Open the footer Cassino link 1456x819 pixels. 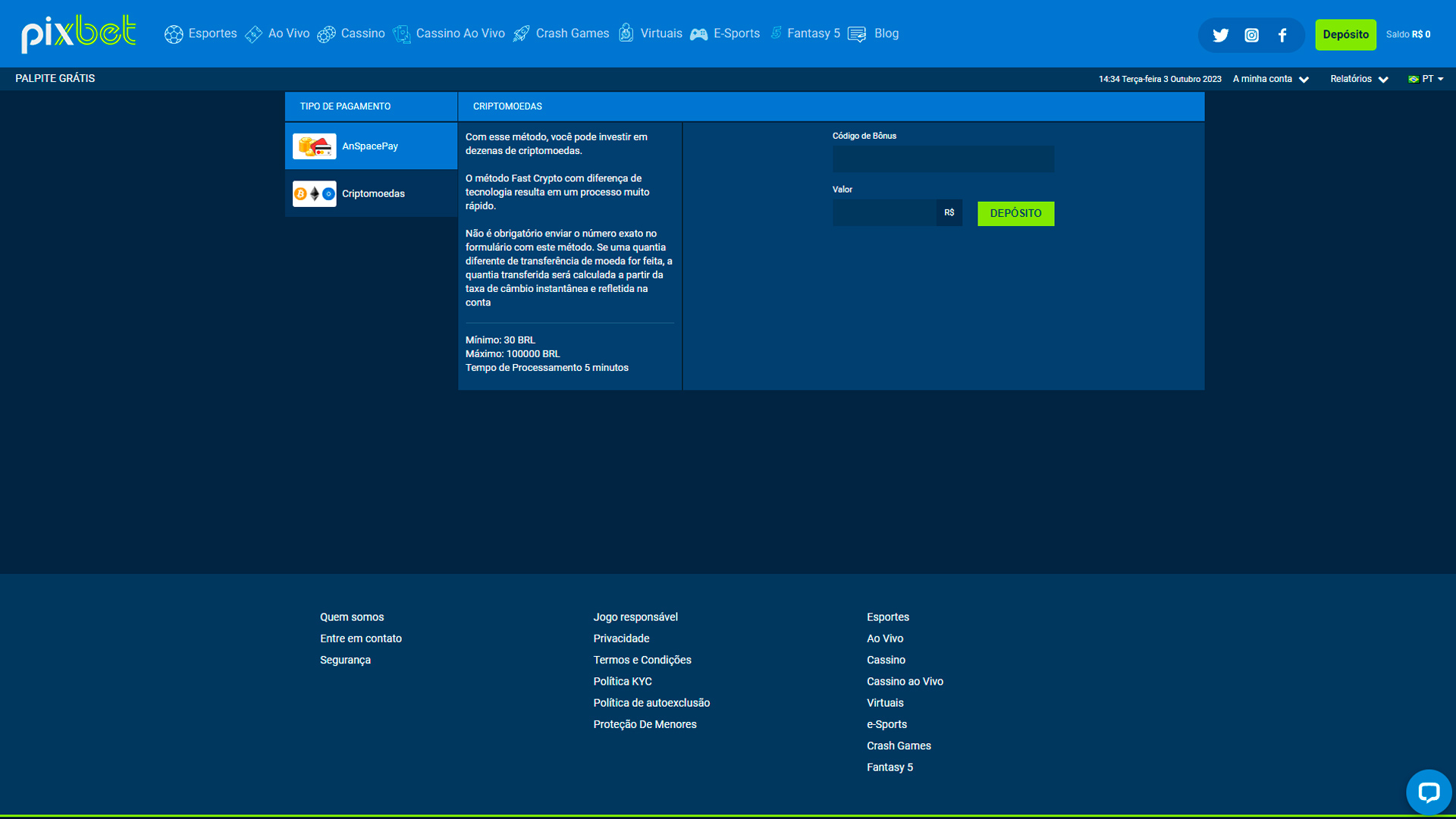[x=886, y=660]
